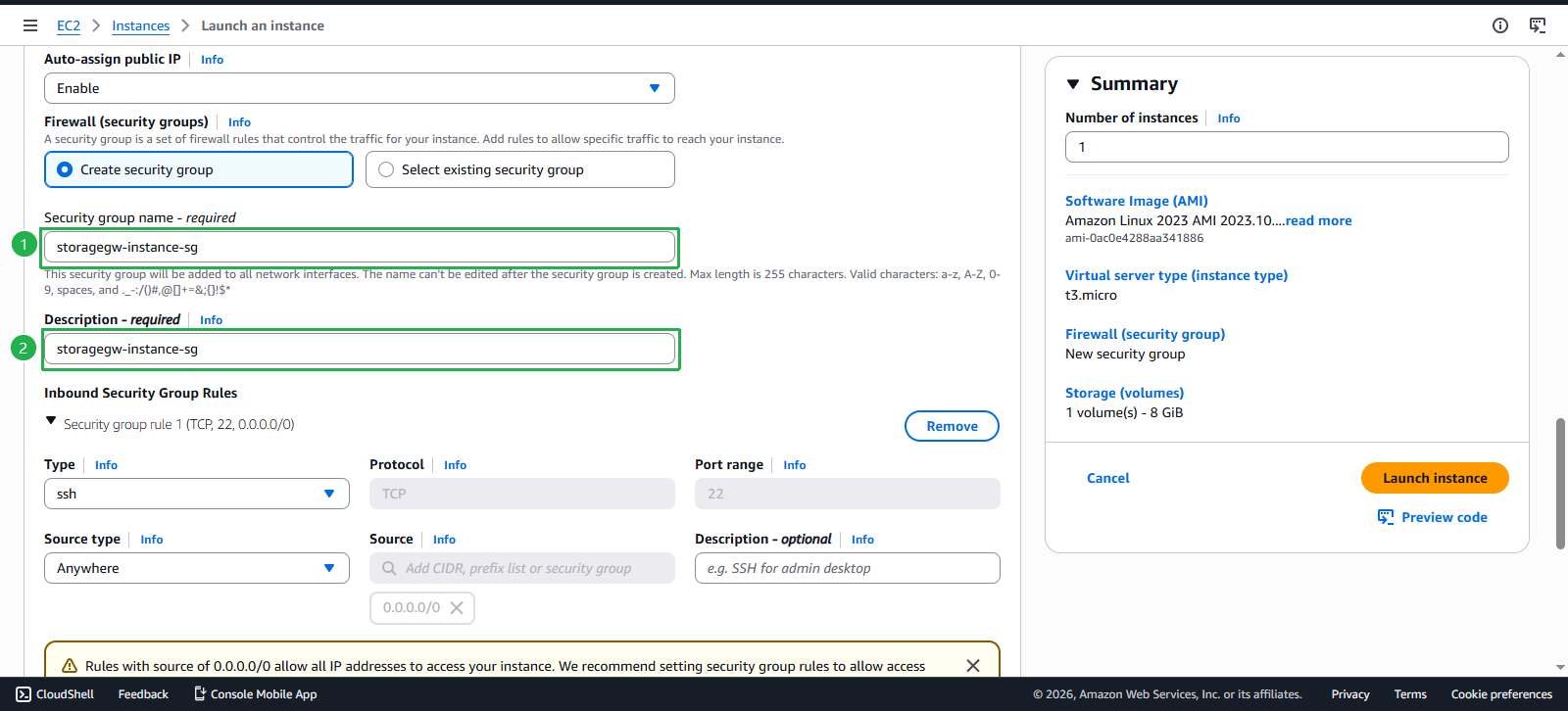The width and height of the screenshot is (1568, 711).
Task: Open Software Image (AMI) link
Action: tap(1137, 201)
